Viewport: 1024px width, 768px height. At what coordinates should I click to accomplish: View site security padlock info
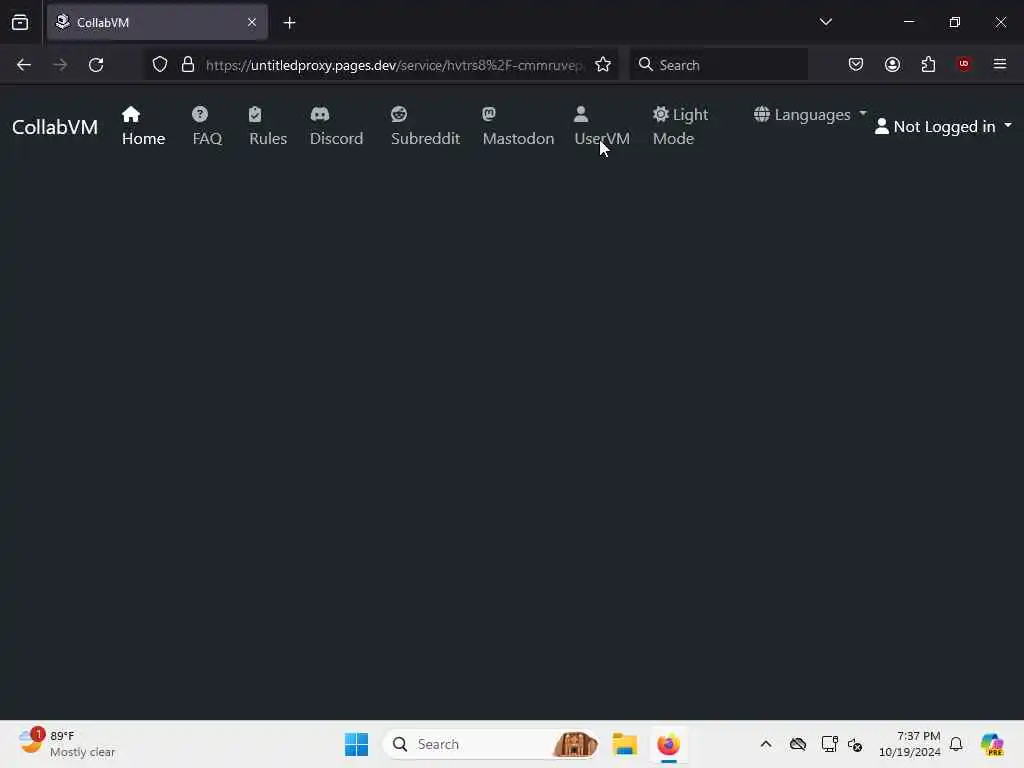(x=188, y=65)
